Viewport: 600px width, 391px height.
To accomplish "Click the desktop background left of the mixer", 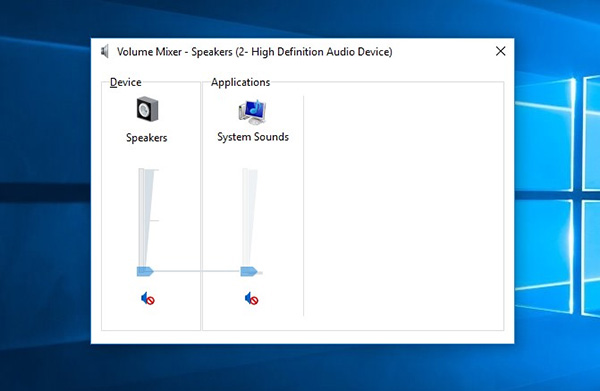I will tap(45, 191).
